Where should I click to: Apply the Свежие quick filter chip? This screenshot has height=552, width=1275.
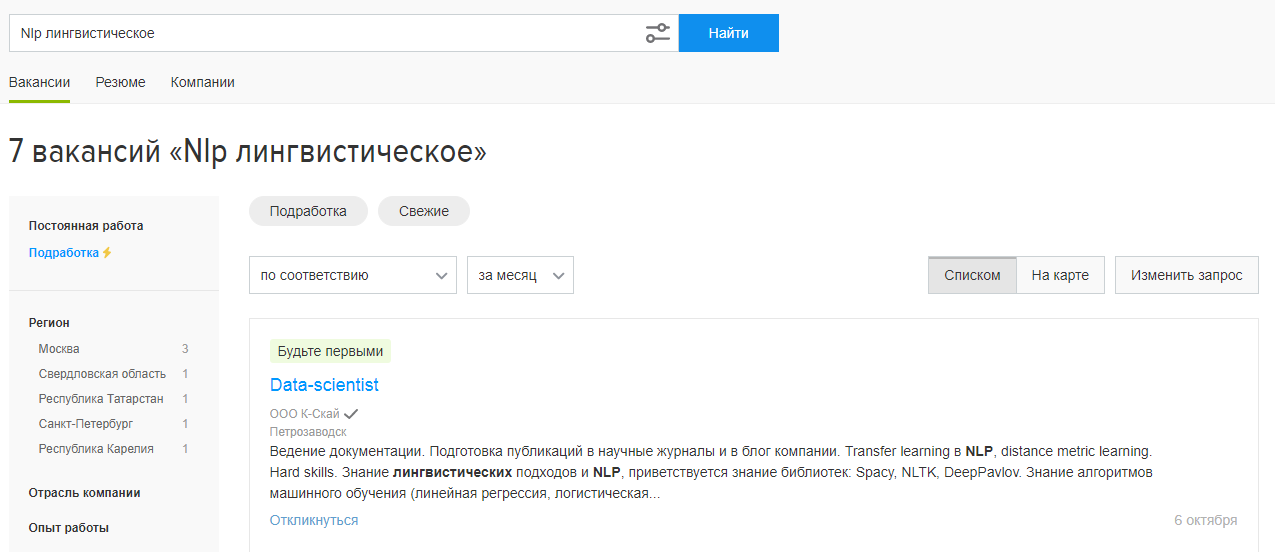click(x=424, y=211)
